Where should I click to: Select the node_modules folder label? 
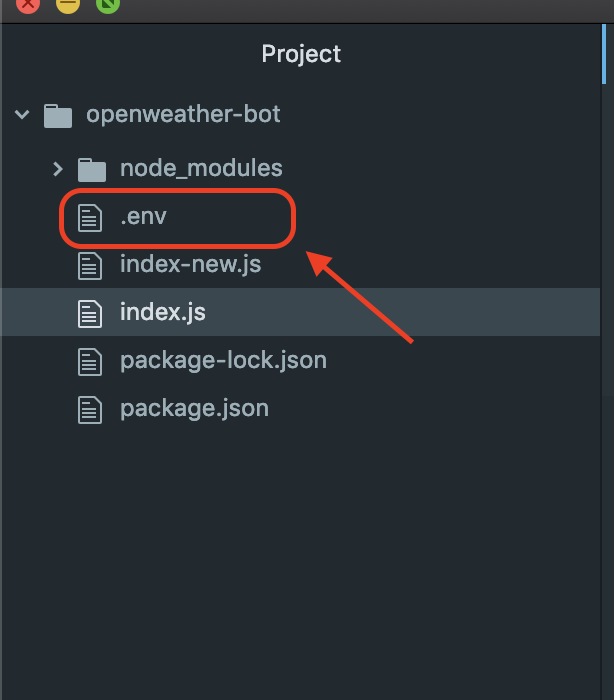[201, 168]
